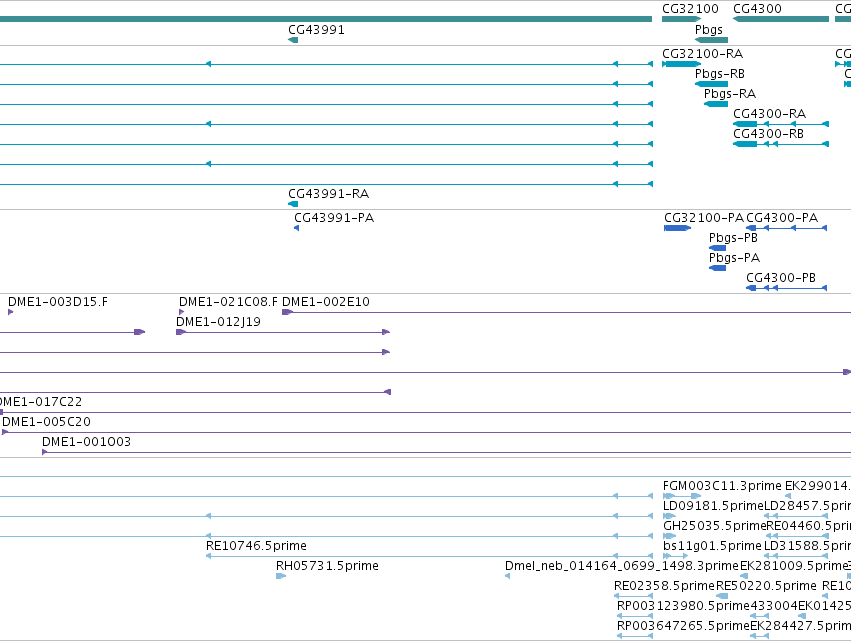
Task: Click the RE04460.5prime EST label
Action: click(809, 526)
